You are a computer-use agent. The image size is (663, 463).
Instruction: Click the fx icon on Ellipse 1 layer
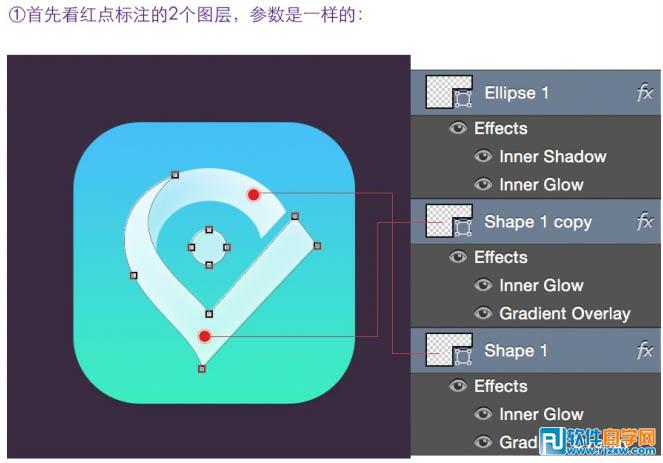644,93
